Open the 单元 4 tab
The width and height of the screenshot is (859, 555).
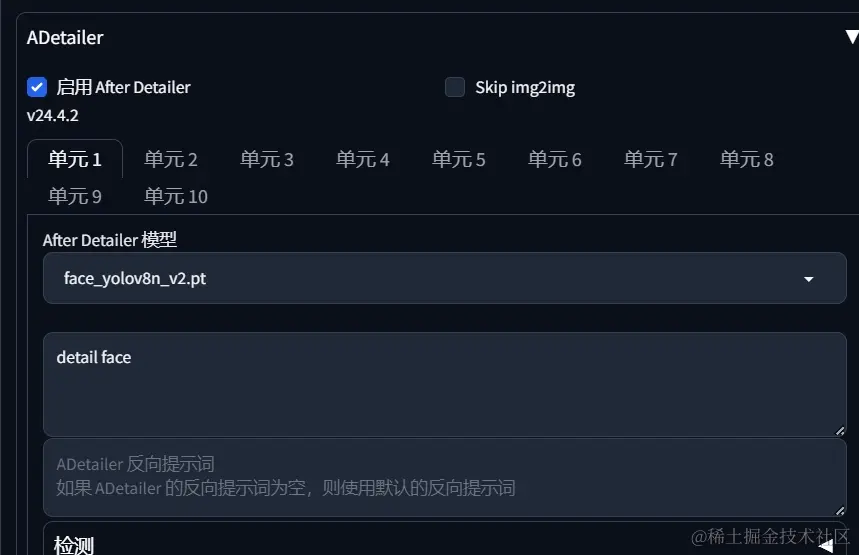[x=363, y=159]
